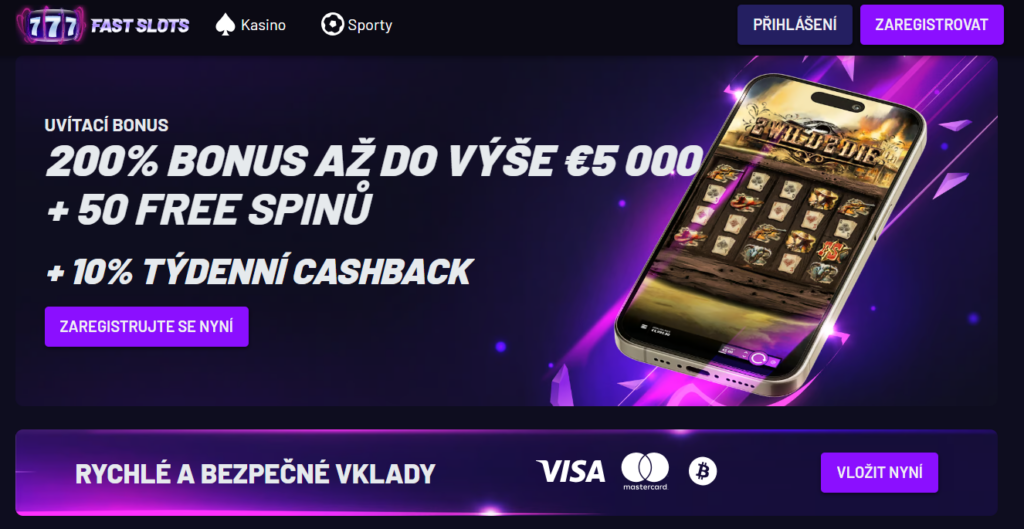Screen dimensions: 1024x529
Task: Click the 777 slot machine logo icon
Action: pos(52,25)
